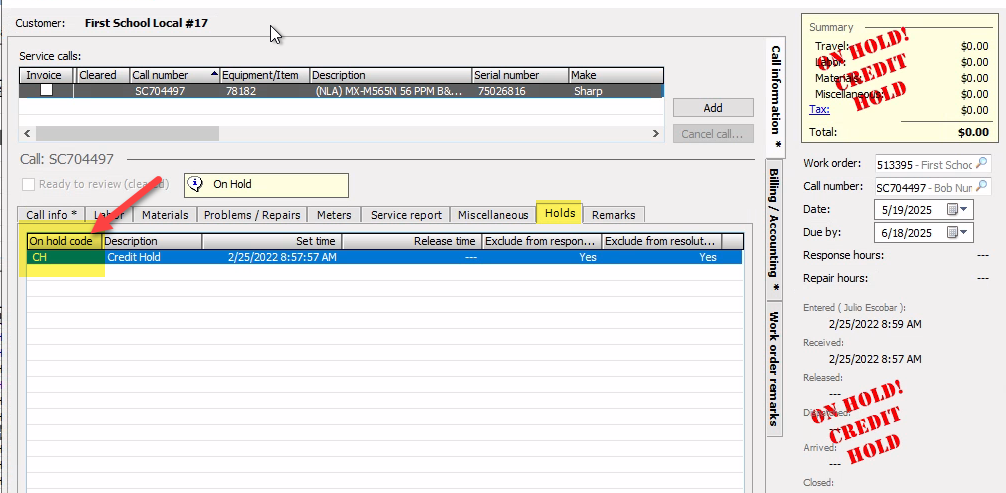Select the Holds tab
Image resolution: width=1006 pixels, height=493 pixels.
click(x=559, y=212)
